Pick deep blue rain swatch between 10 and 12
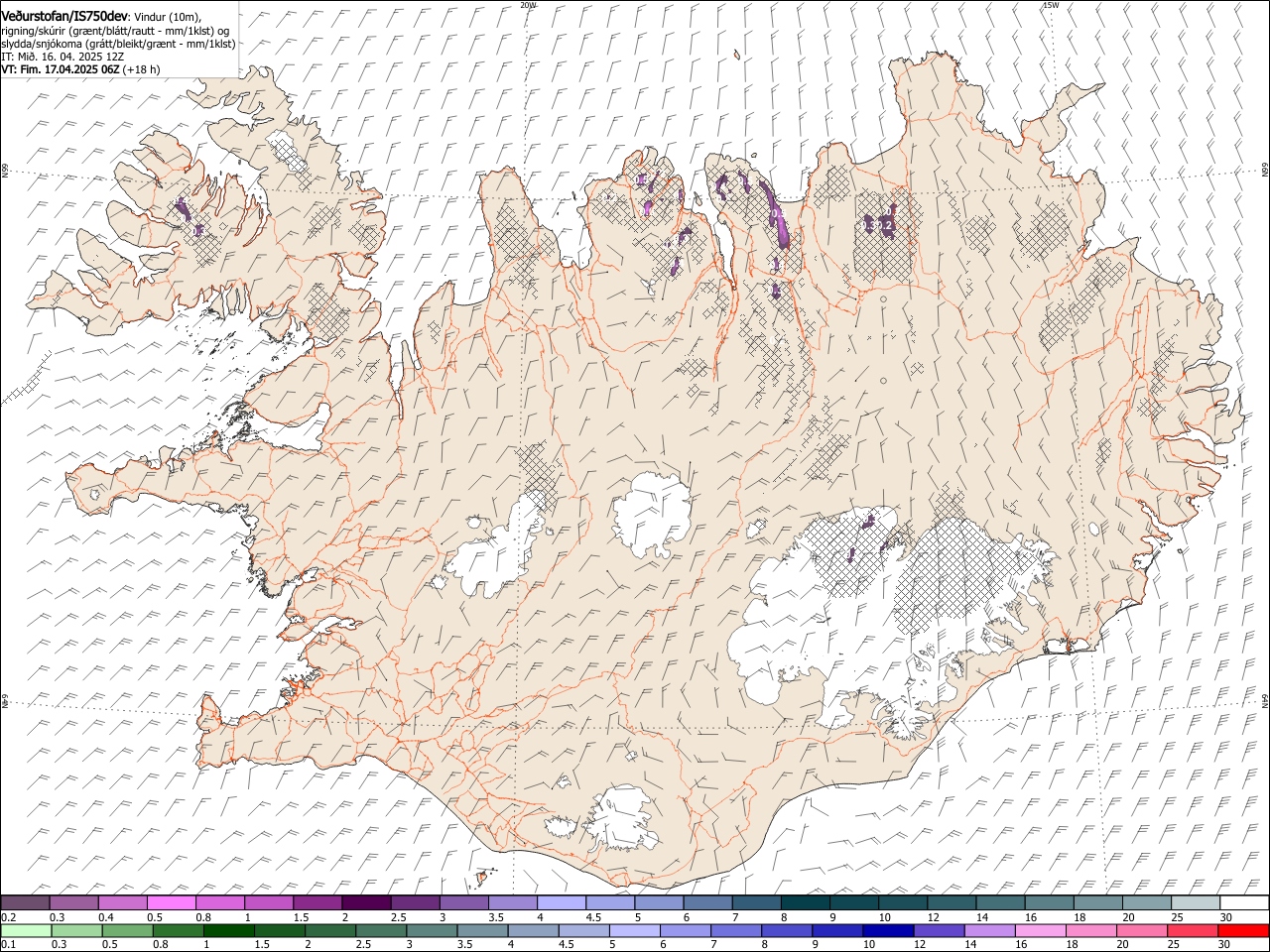Image resolution: width=1270 pixels, height=952 pixels. coord(888,930)
